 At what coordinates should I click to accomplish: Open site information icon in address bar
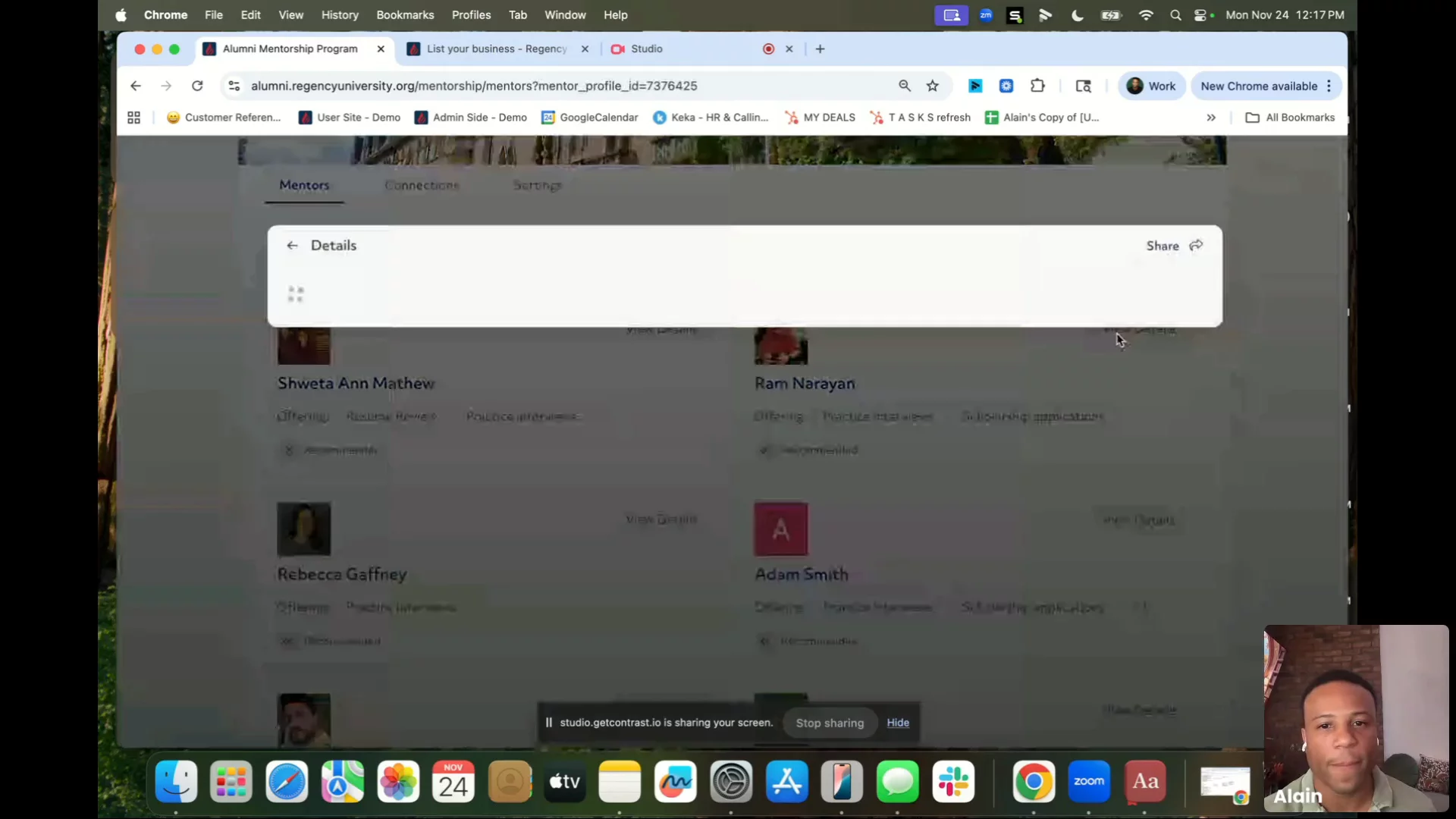point(234,86)
